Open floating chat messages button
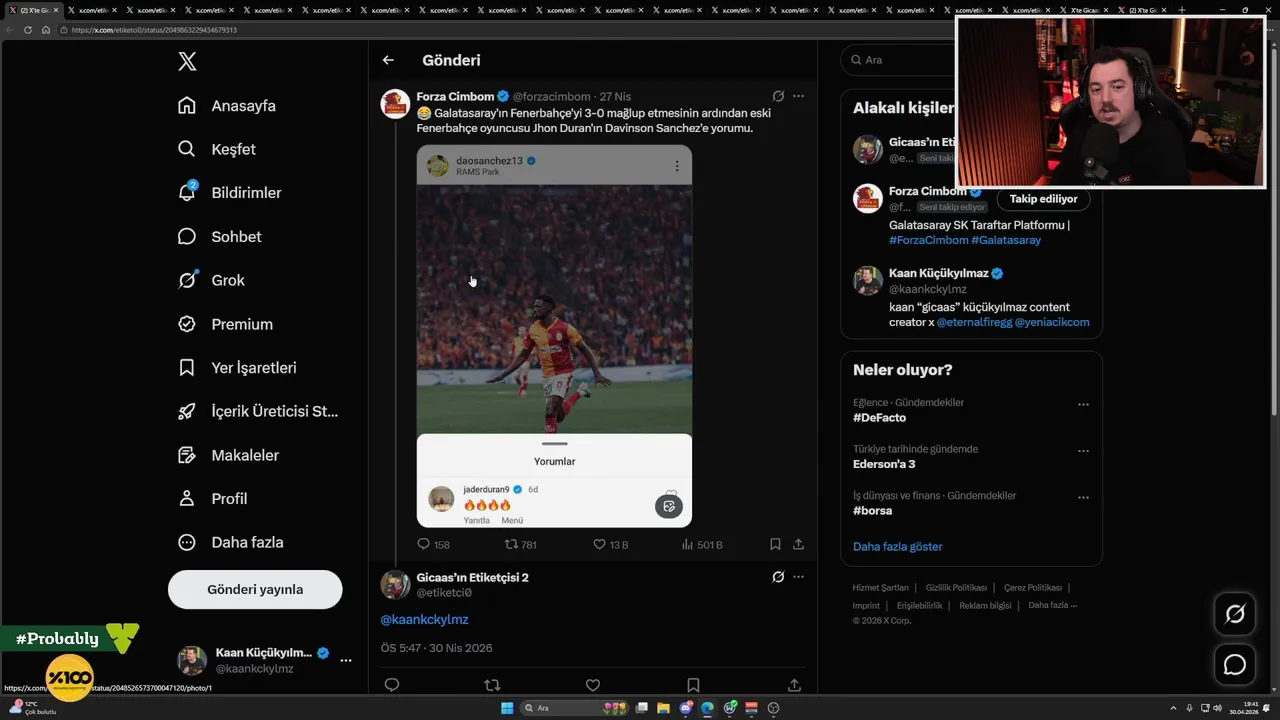This screenshot has width=1280, height=720. click(x=1235, y=665)
